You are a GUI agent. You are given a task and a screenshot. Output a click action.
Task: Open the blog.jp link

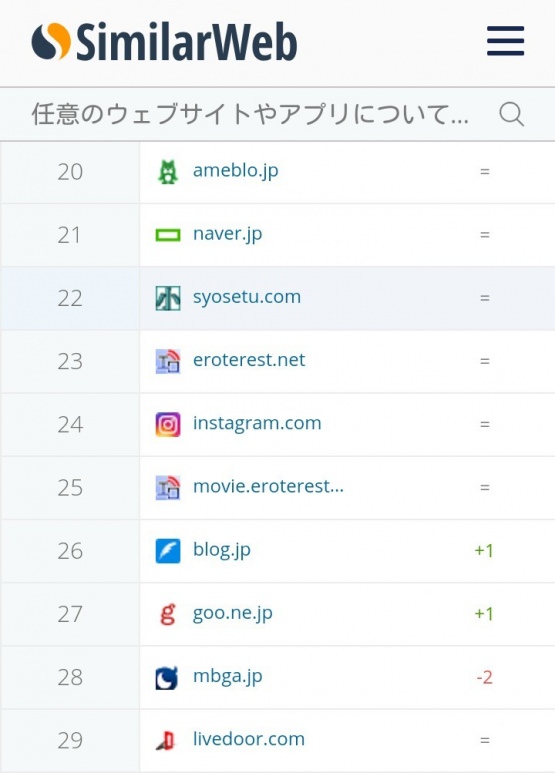click(222, 550)
